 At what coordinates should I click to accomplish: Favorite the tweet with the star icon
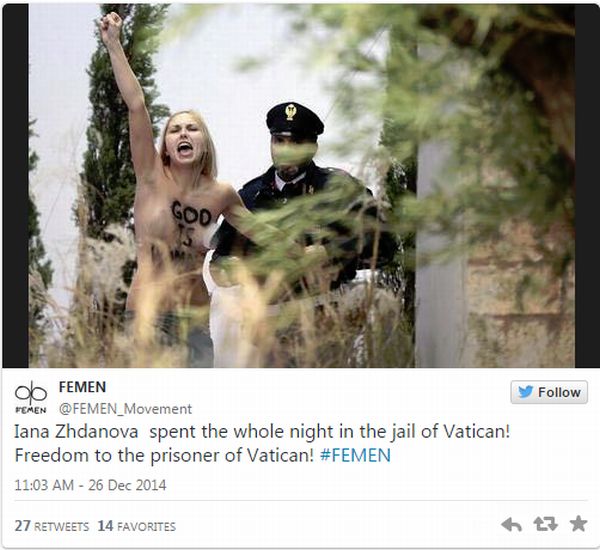(x=578, y=524)
